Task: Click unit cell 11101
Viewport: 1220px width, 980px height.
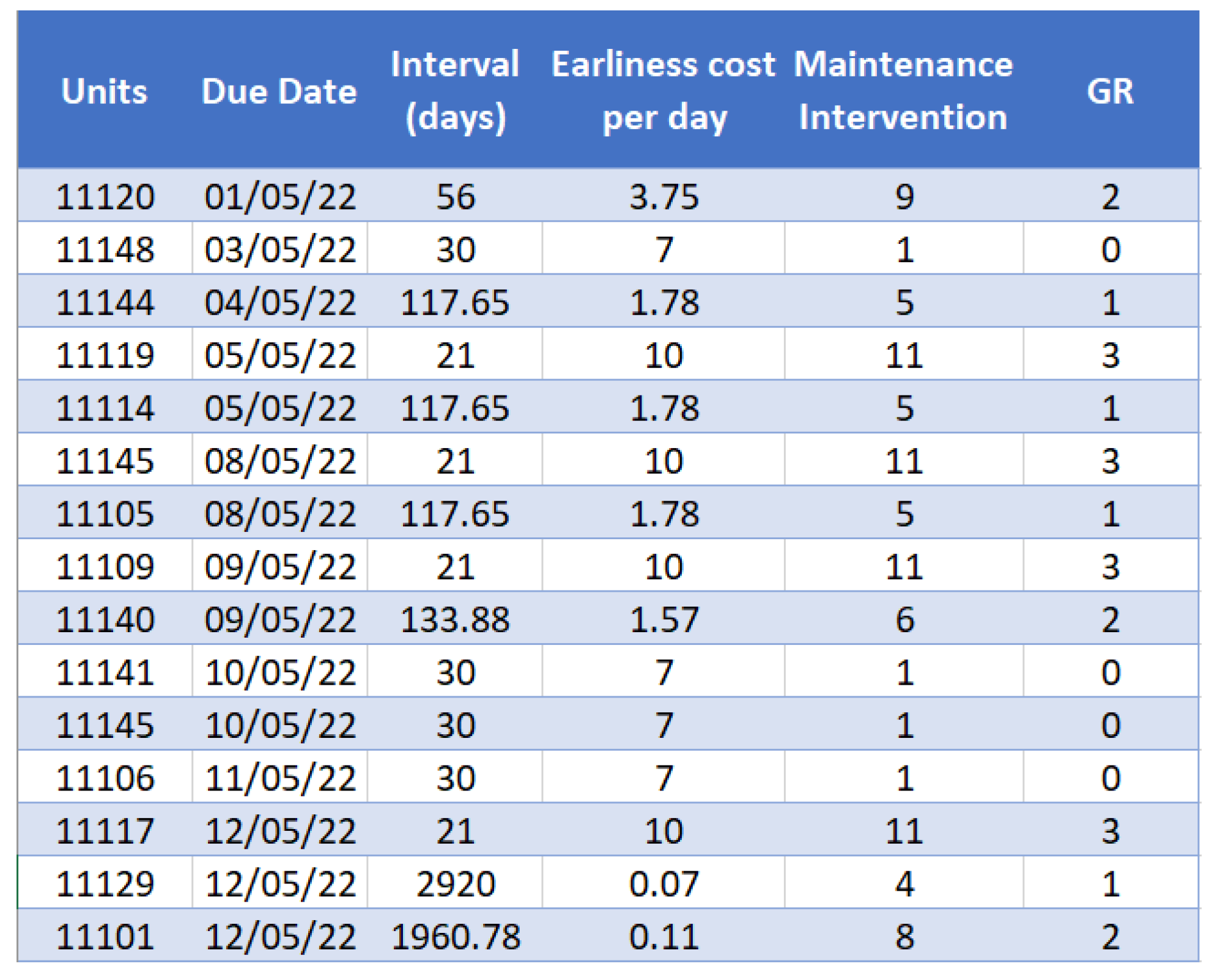Action: [105, 936]
